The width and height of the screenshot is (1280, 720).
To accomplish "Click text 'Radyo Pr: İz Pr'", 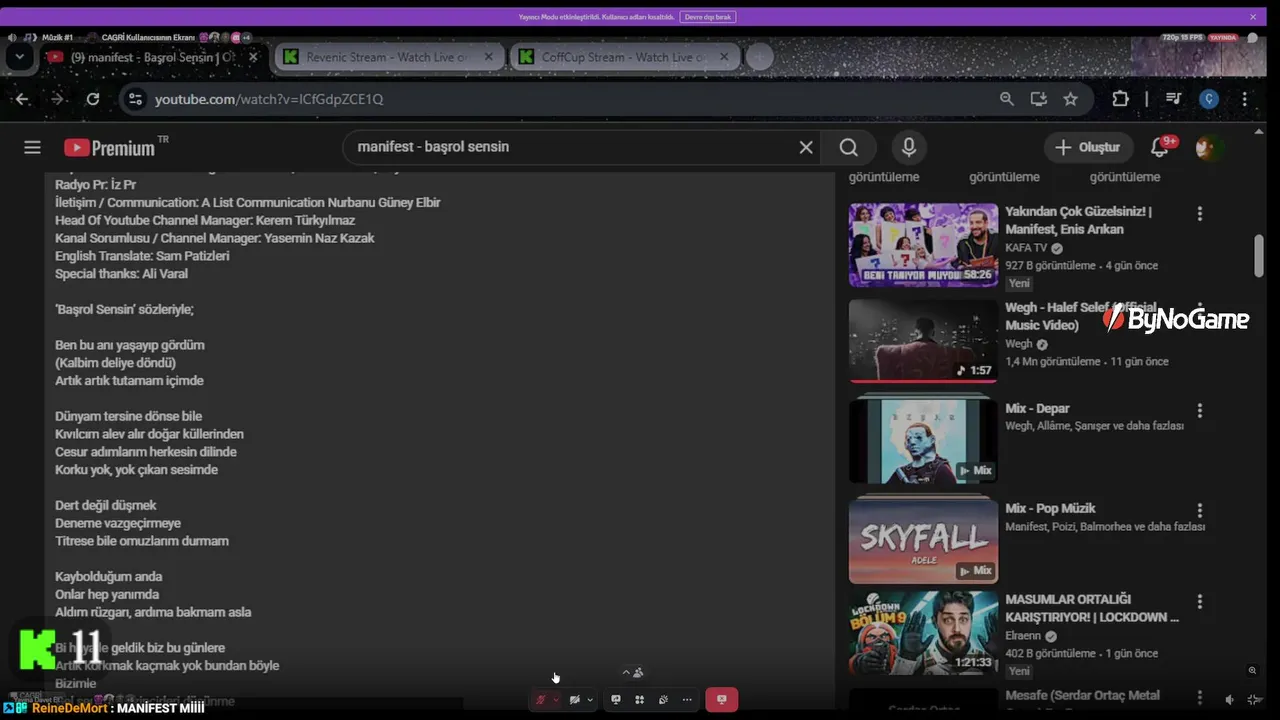I will (95, 184).
